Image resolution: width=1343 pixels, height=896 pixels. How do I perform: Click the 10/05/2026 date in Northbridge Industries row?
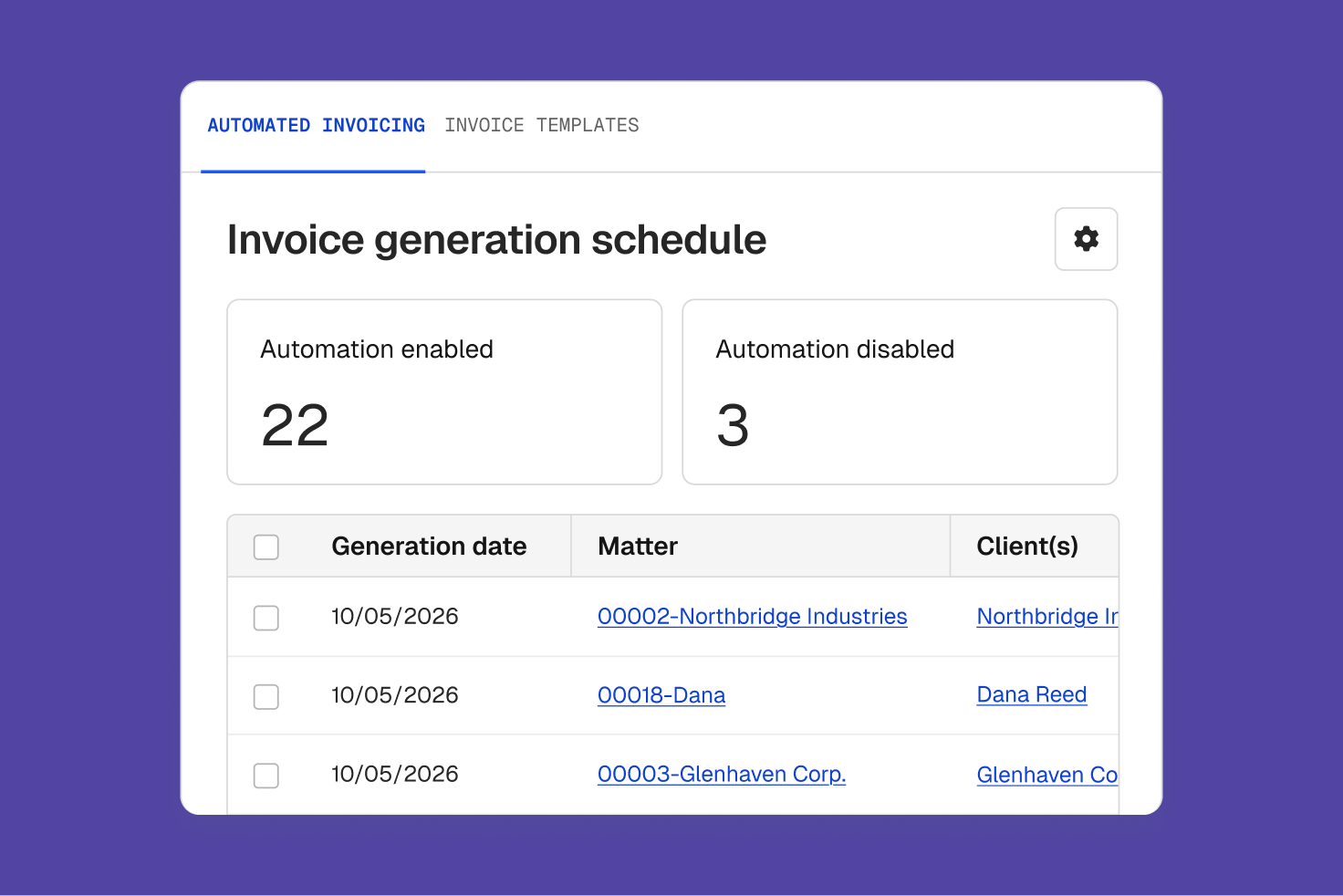tap(395, 617)
